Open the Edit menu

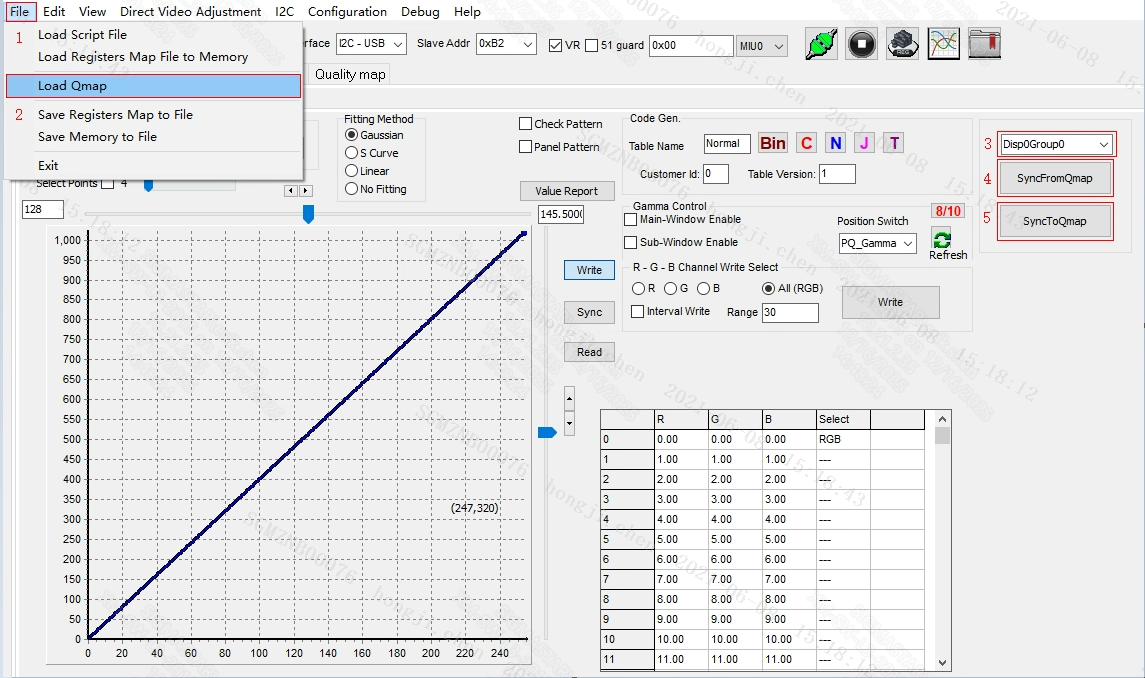tap(54, 12)
